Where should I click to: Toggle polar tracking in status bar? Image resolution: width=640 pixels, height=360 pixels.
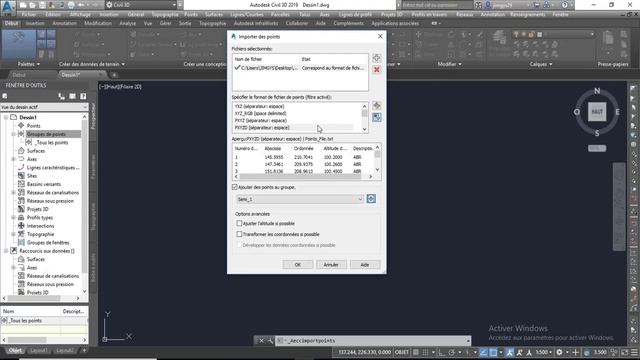tap(451, 352)
